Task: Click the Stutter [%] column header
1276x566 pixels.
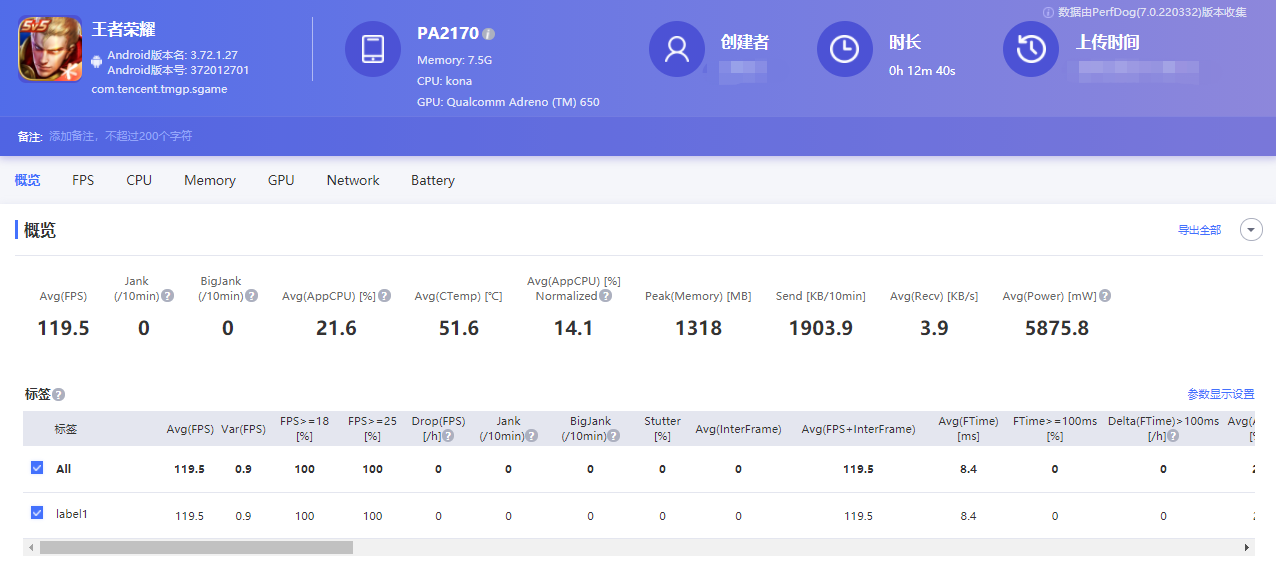Action: [x=662, y=428]
